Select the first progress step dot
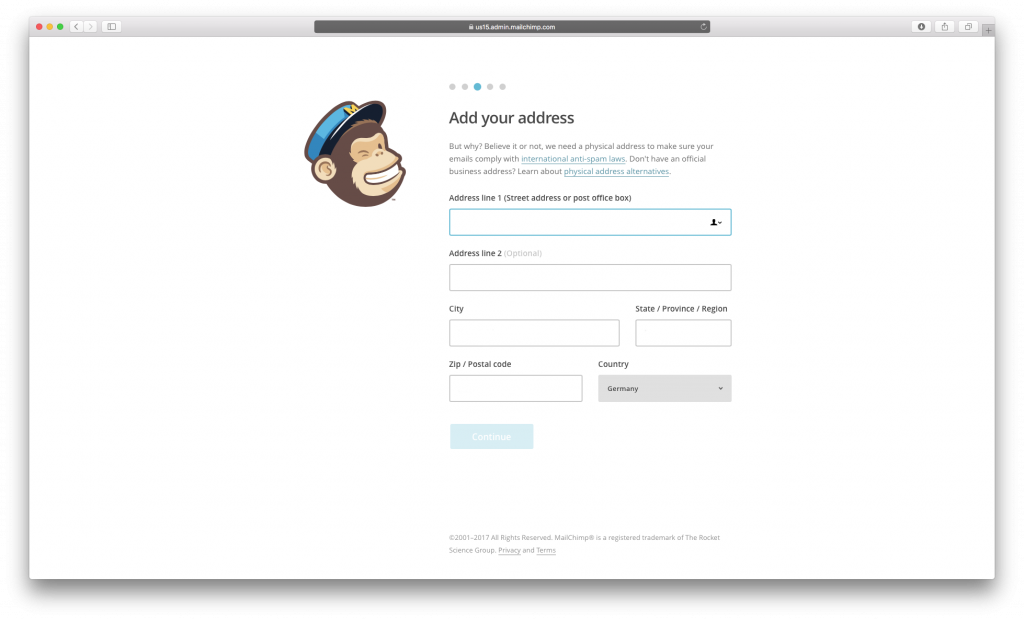The width and height of the screenshot is (1024, 621). click(x=452, y=87)
